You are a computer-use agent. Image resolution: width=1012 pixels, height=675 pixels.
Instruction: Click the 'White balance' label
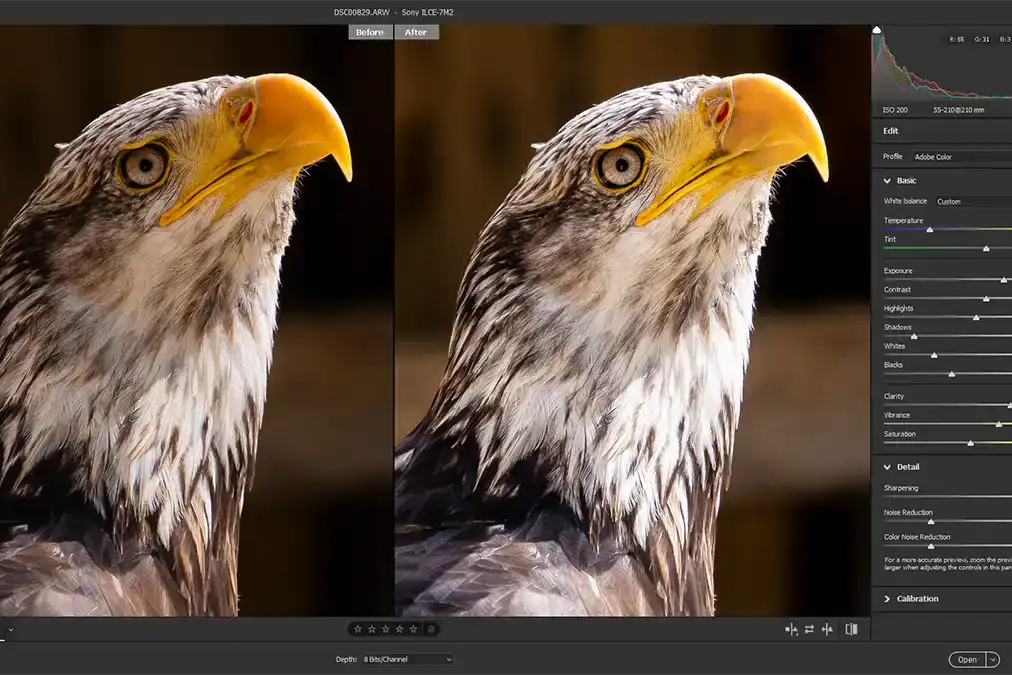(x=905, y=201)
